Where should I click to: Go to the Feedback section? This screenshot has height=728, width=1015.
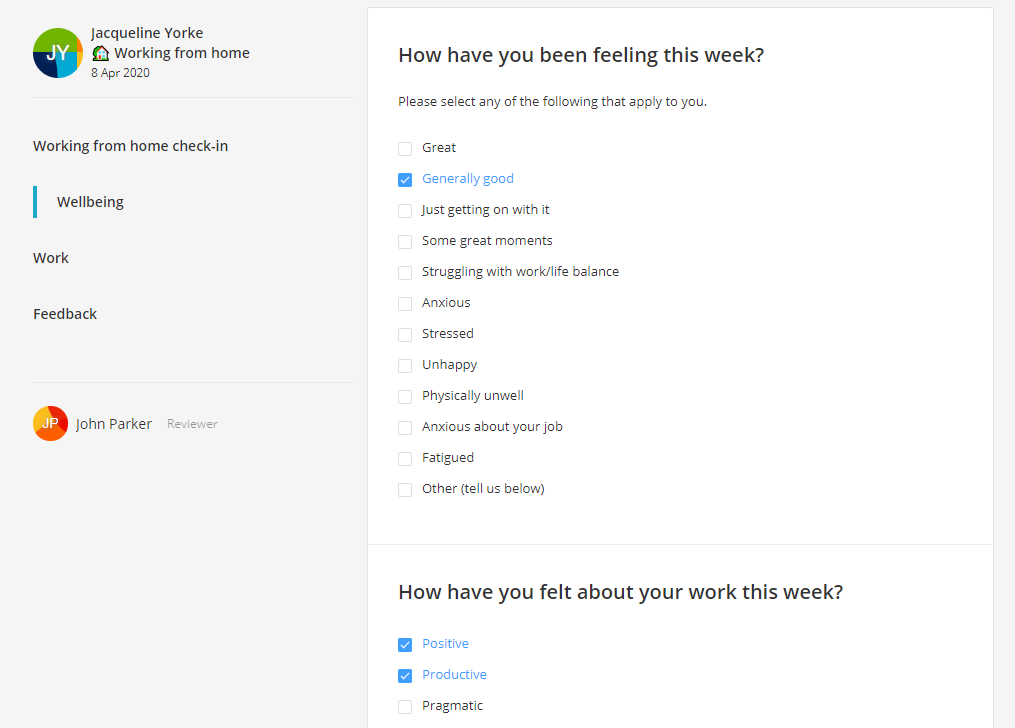(x=65, y=314)
